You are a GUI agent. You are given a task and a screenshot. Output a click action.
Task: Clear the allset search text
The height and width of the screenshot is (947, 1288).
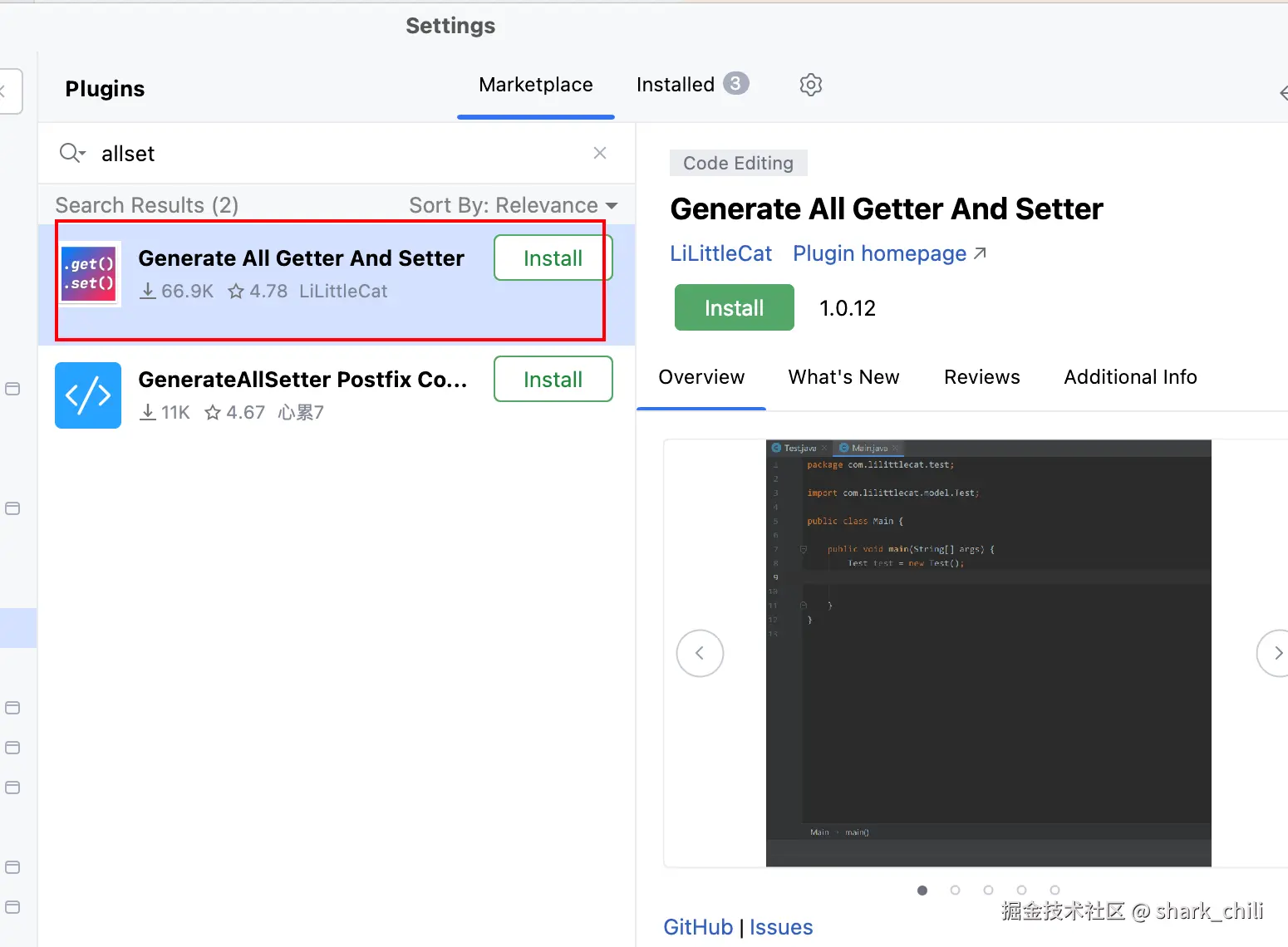[600, 153]
